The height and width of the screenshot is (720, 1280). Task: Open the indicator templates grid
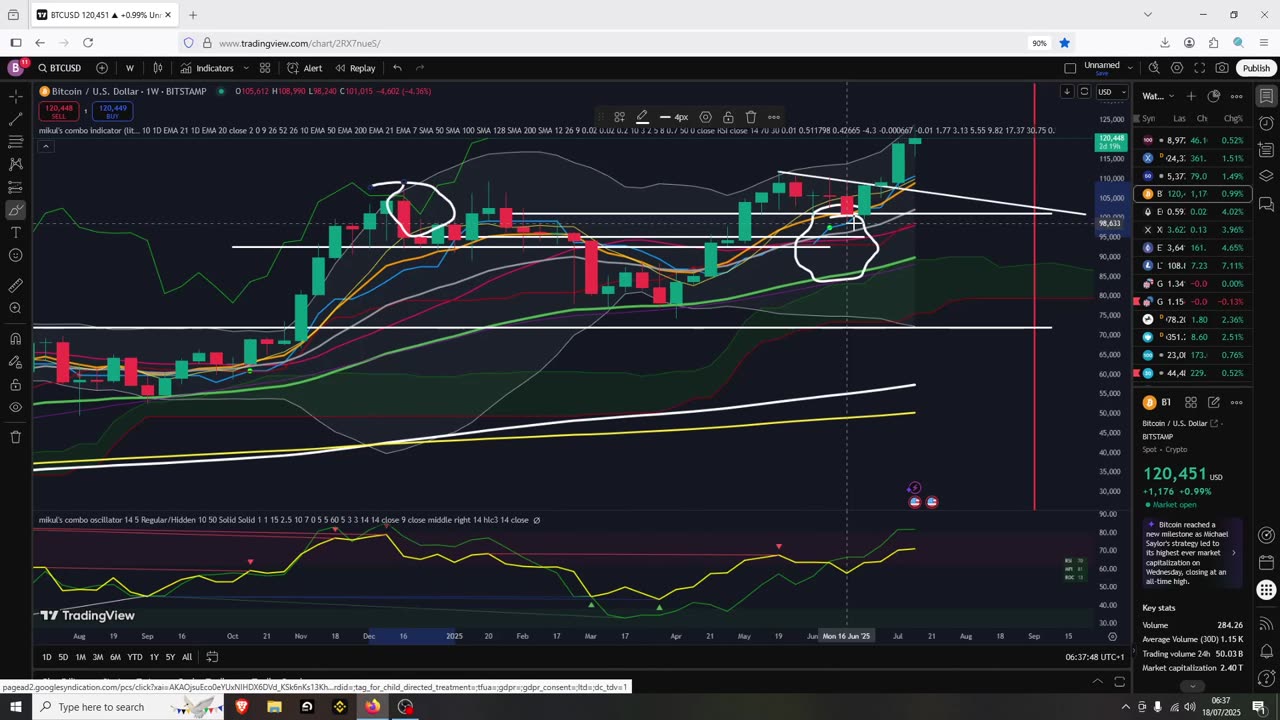coord(265,68)
